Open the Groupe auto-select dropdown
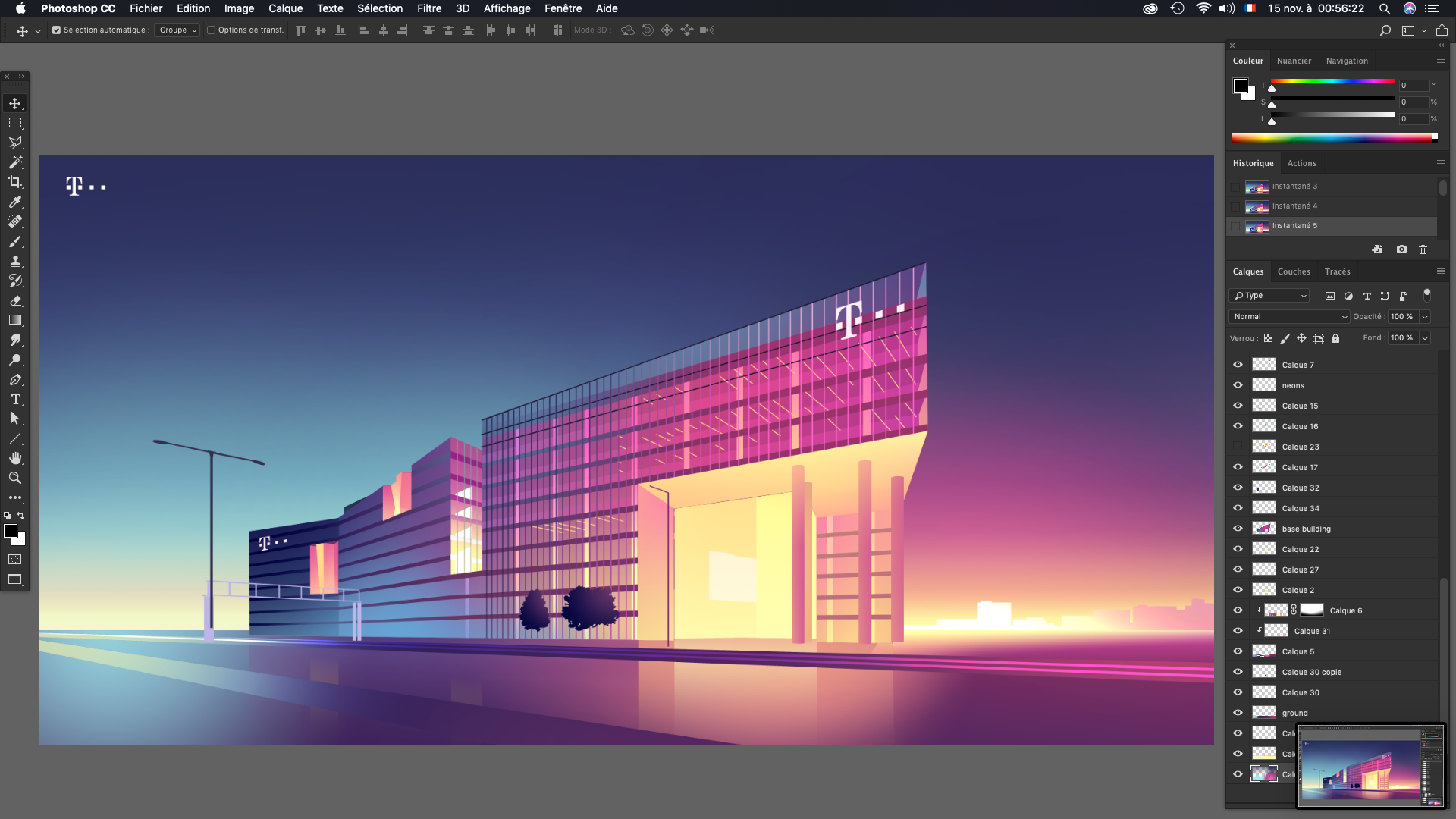 click(x=177, y=30)
